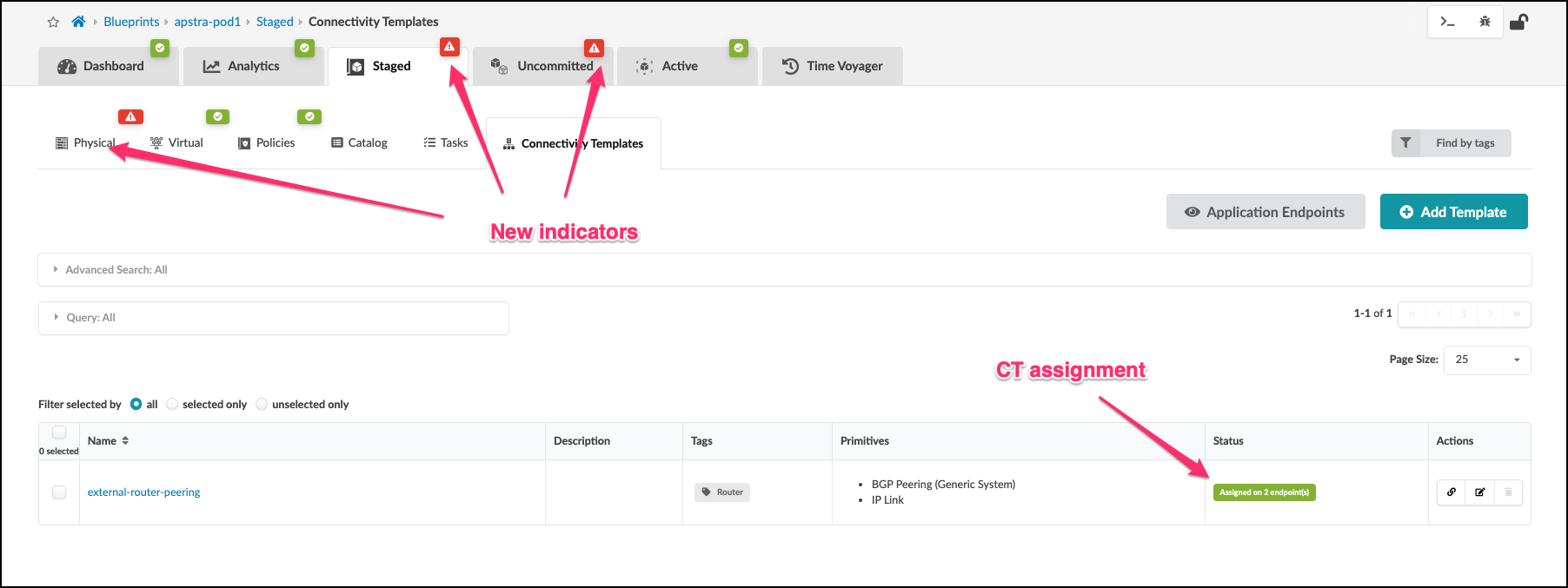Click the home icon in breadcrumb
The width and height of the screenshot is (1568, 588).
click(x=78, y=22)
